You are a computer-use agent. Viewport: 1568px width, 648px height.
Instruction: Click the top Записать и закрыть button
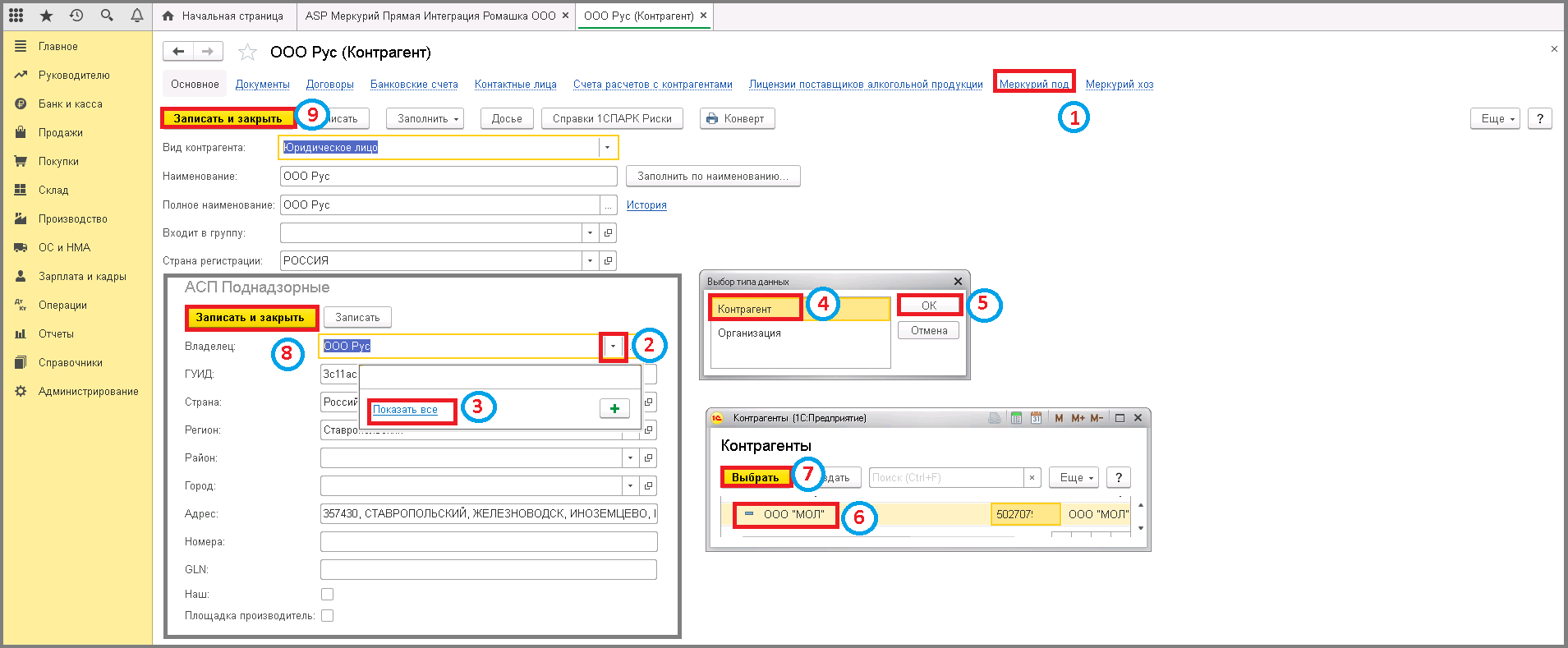click(228, 118)
